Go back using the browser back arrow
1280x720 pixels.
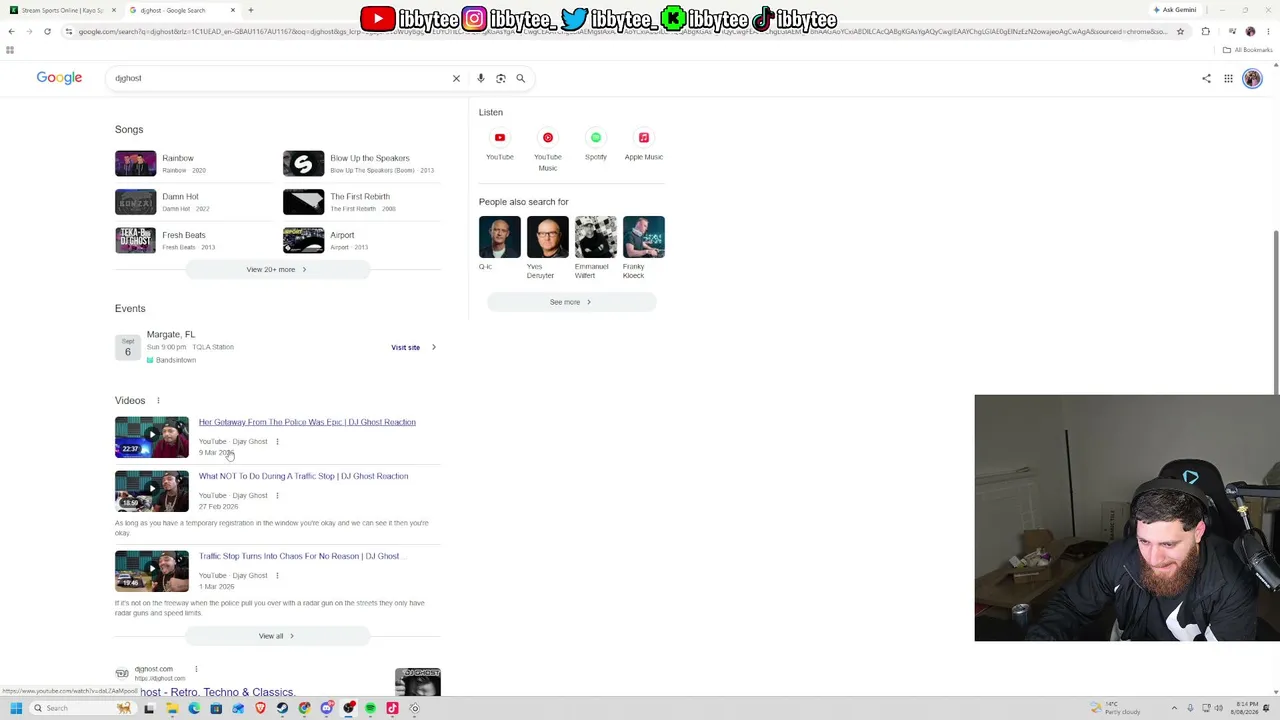click(x=11, y=31)
